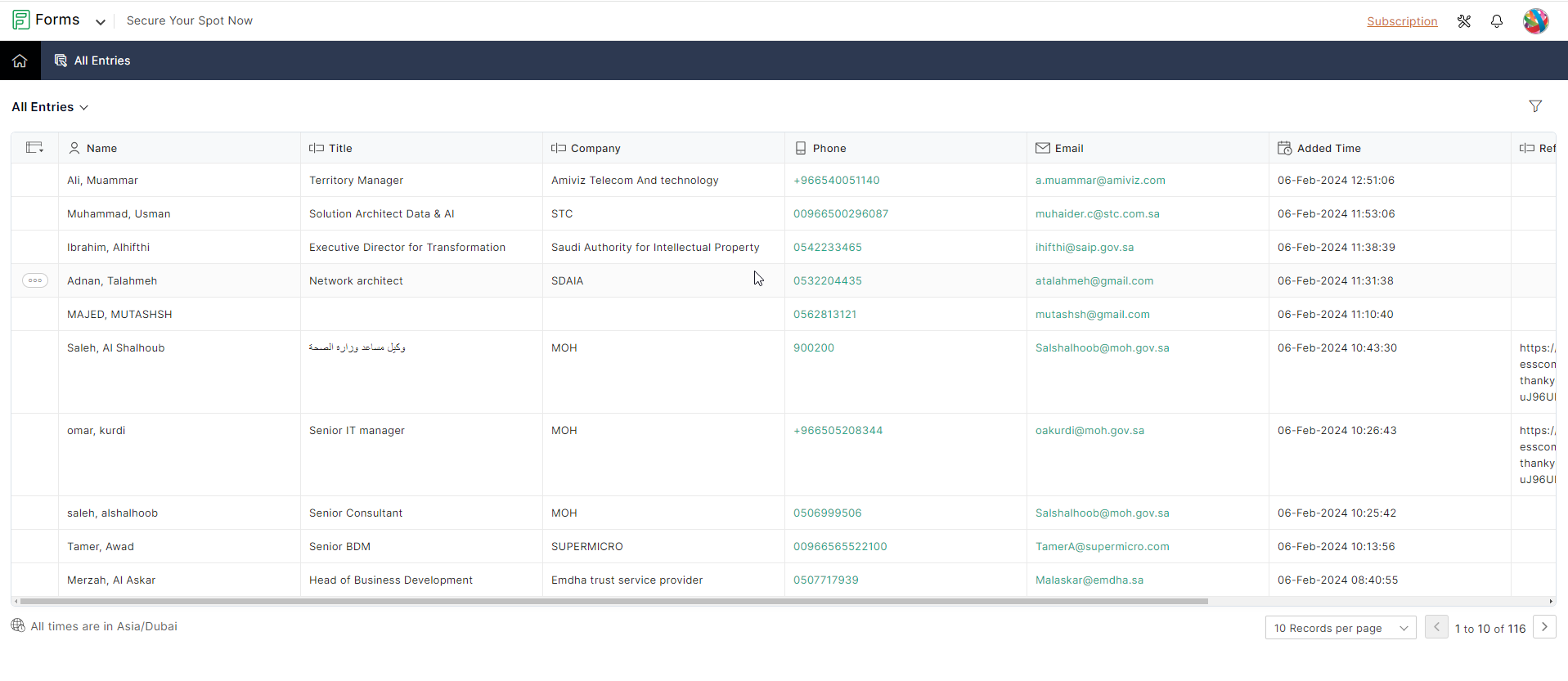Select the name Merzah, Al Askar
Screen dimensions: 1568x681
(x=110, y=580)
